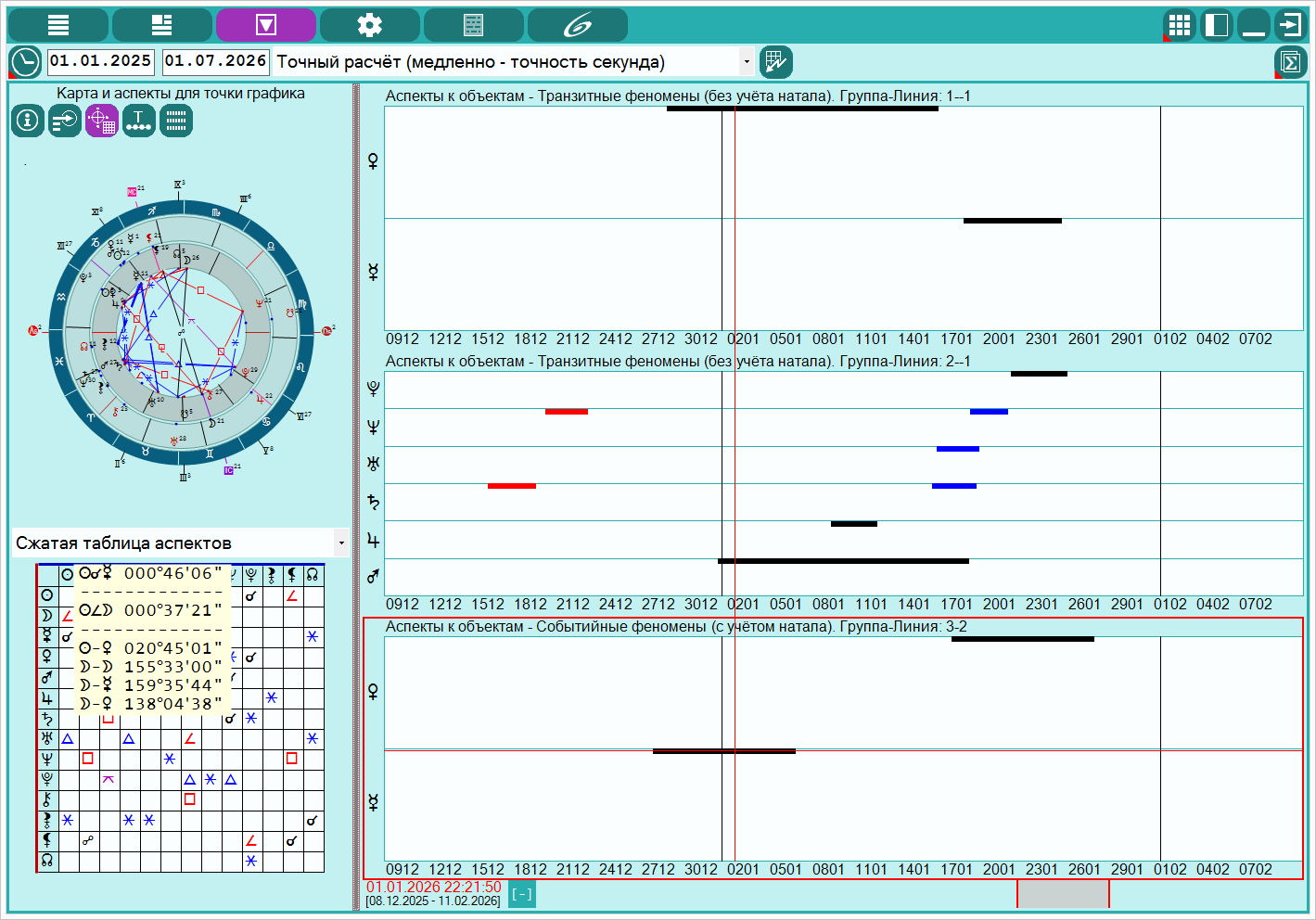Click the tooltip value 138°04'38"

pyautogui.click(x=173, y=704)
